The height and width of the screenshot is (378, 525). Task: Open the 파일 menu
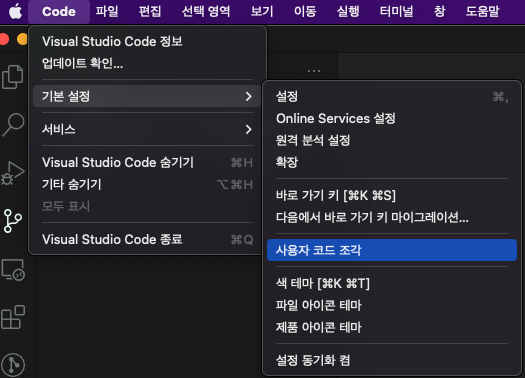(x=107, y=12)
